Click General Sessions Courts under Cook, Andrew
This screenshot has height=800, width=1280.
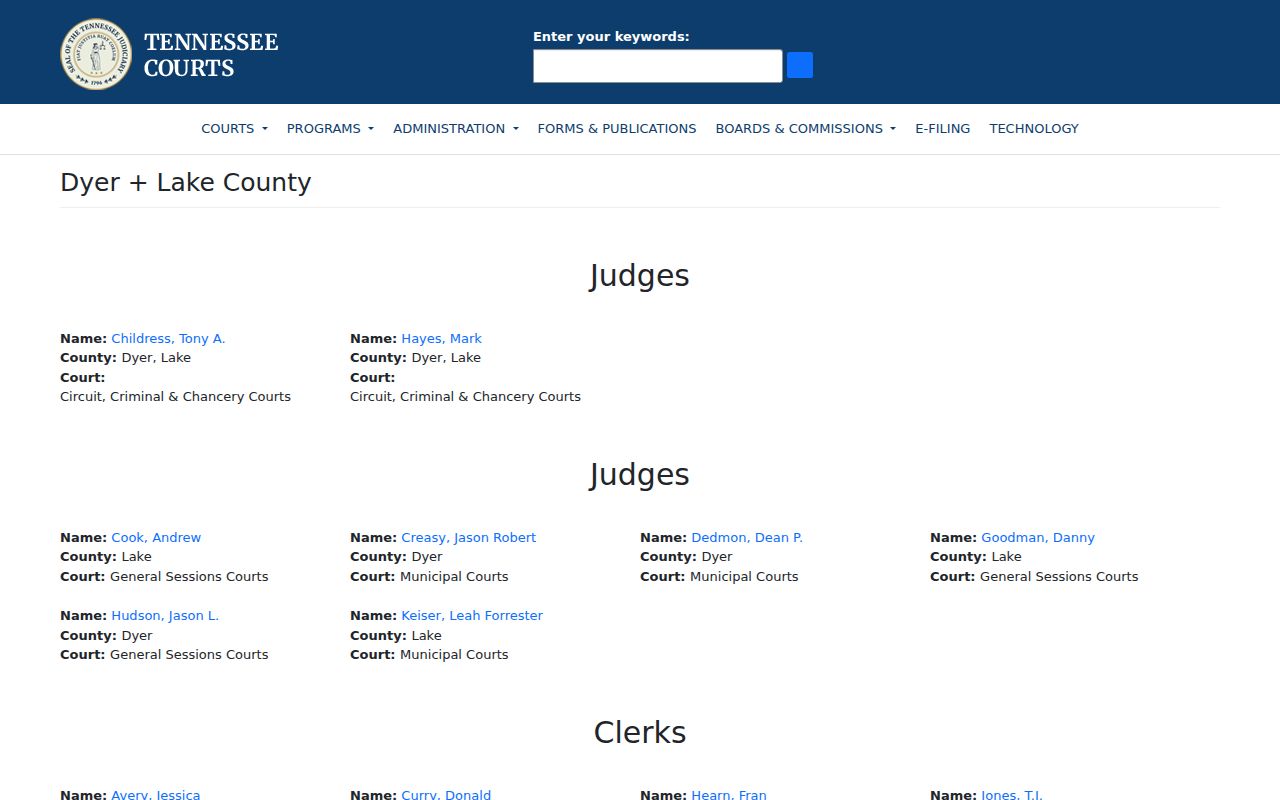(189, 576)
